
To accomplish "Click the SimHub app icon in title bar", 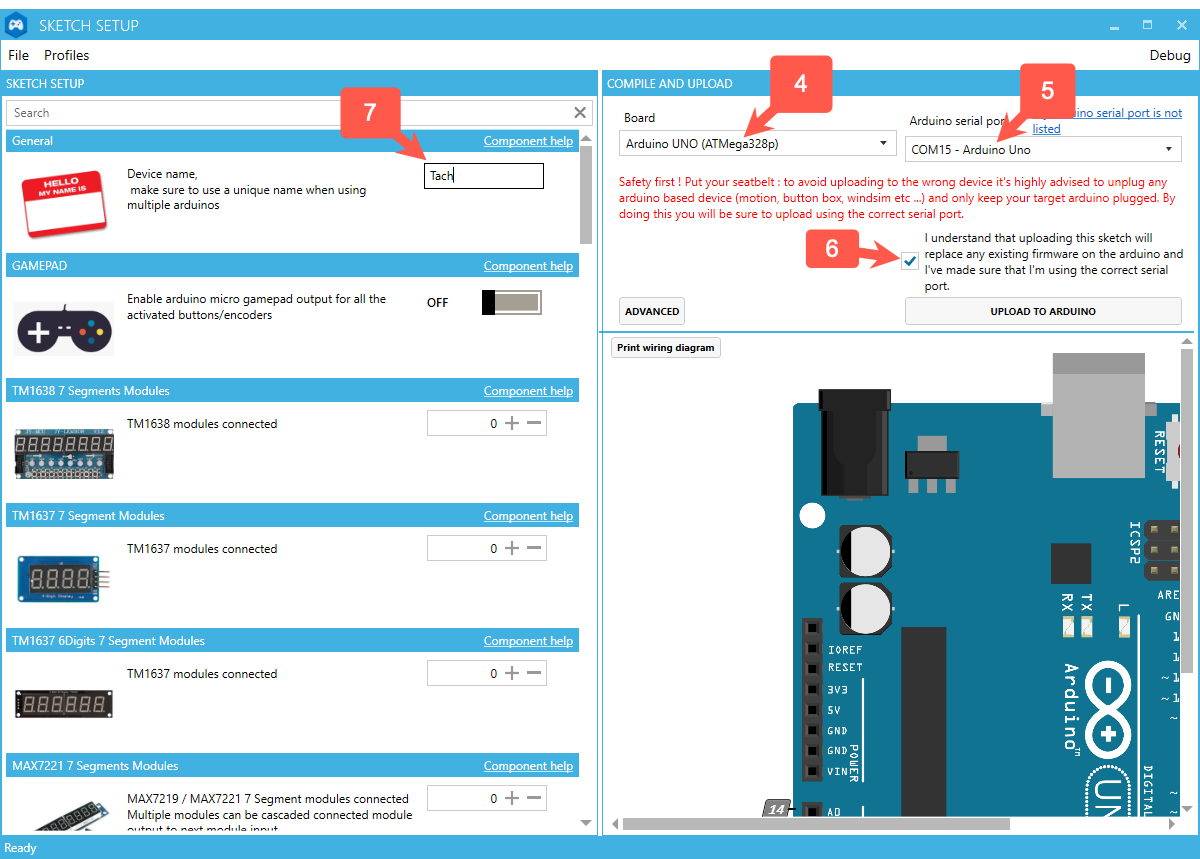I will (16, 25).
